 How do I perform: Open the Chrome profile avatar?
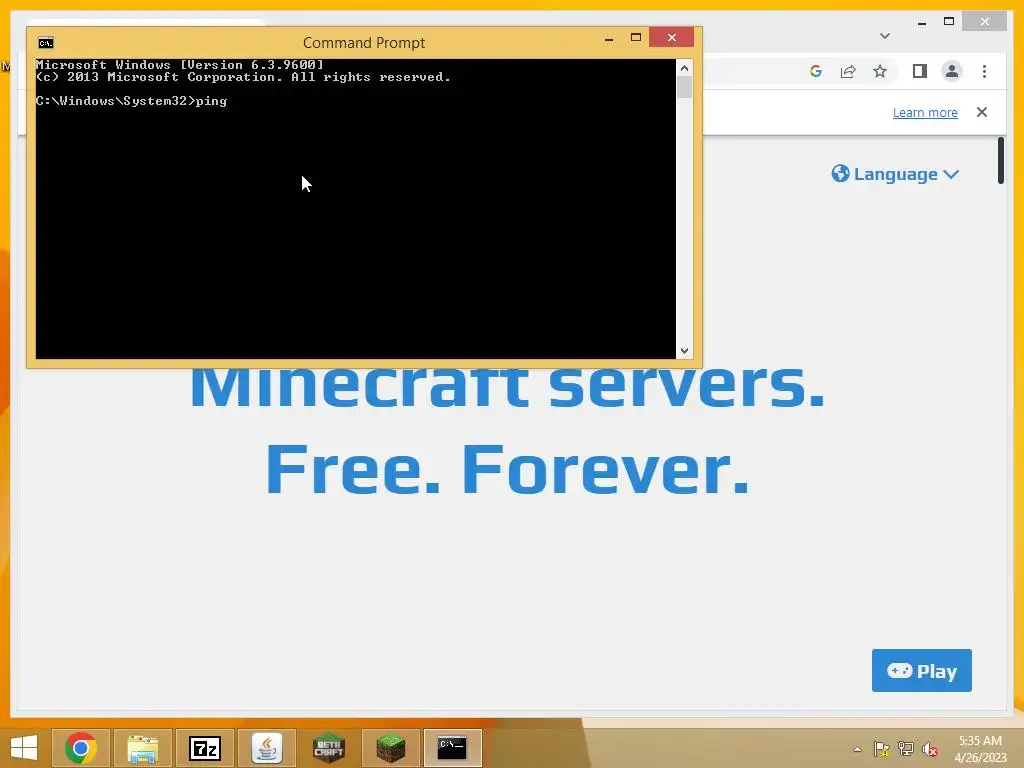952,71
